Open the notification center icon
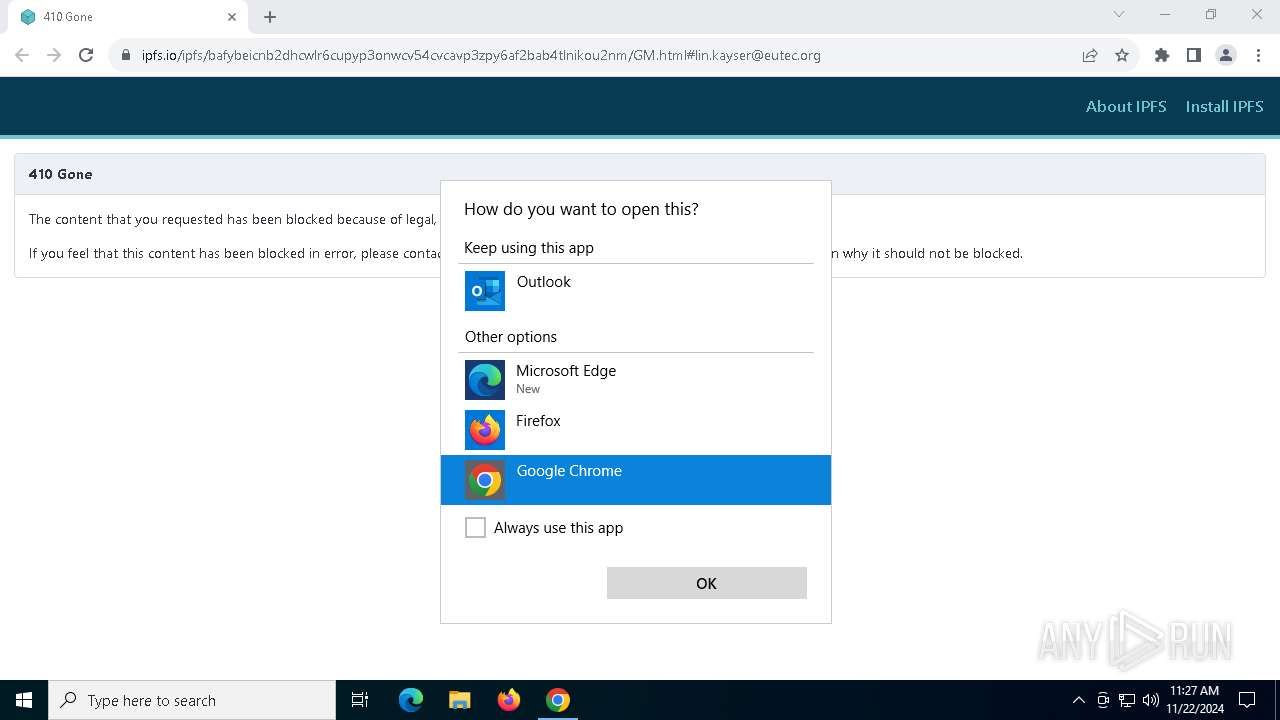This screenshot has height=720, width=1280. click(1247, 700)
